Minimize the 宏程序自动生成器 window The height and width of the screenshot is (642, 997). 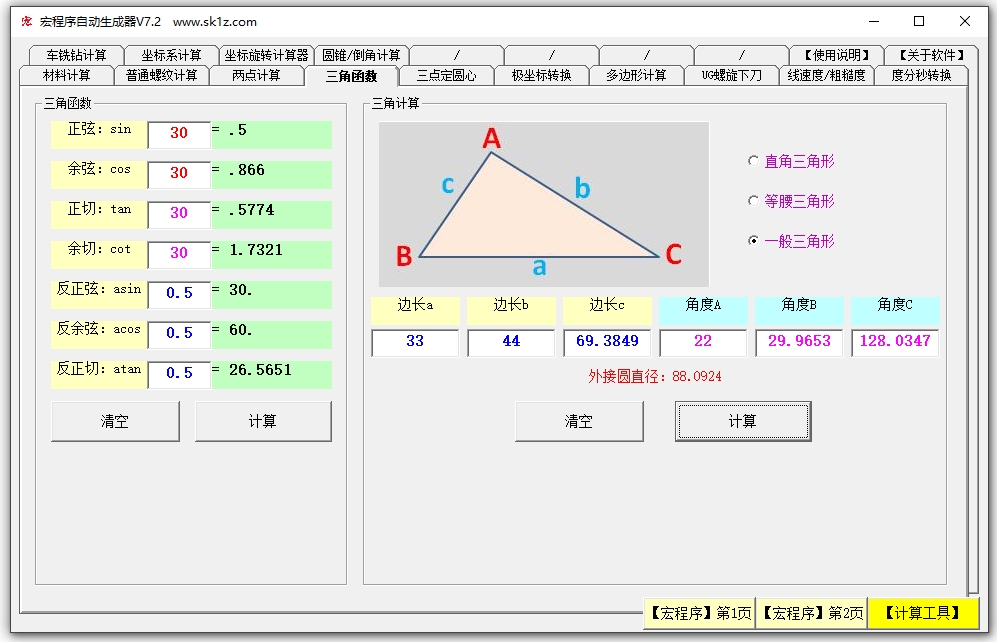pos(874,22)
